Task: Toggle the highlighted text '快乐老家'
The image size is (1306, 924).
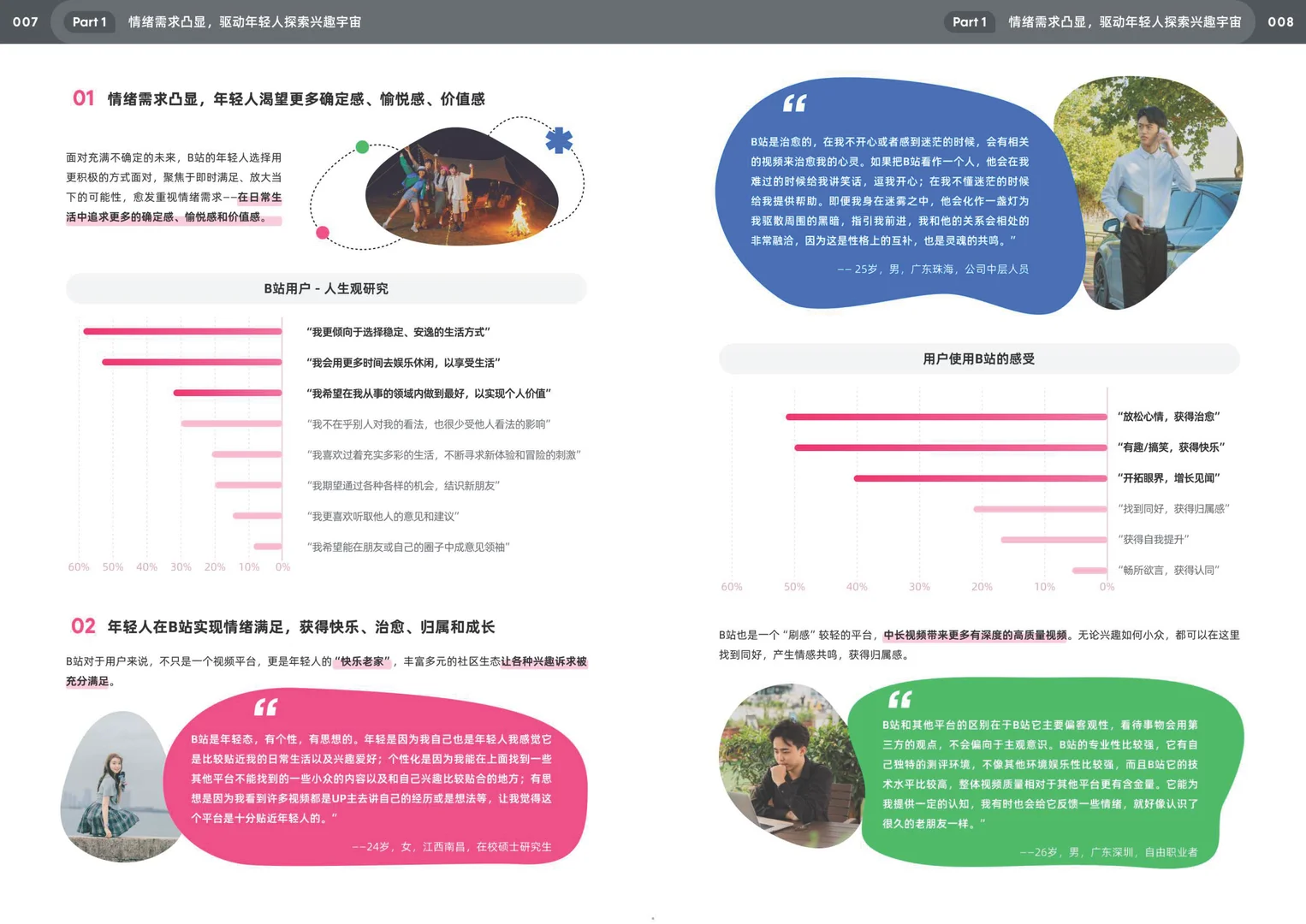Action: (x=363, y=662)
